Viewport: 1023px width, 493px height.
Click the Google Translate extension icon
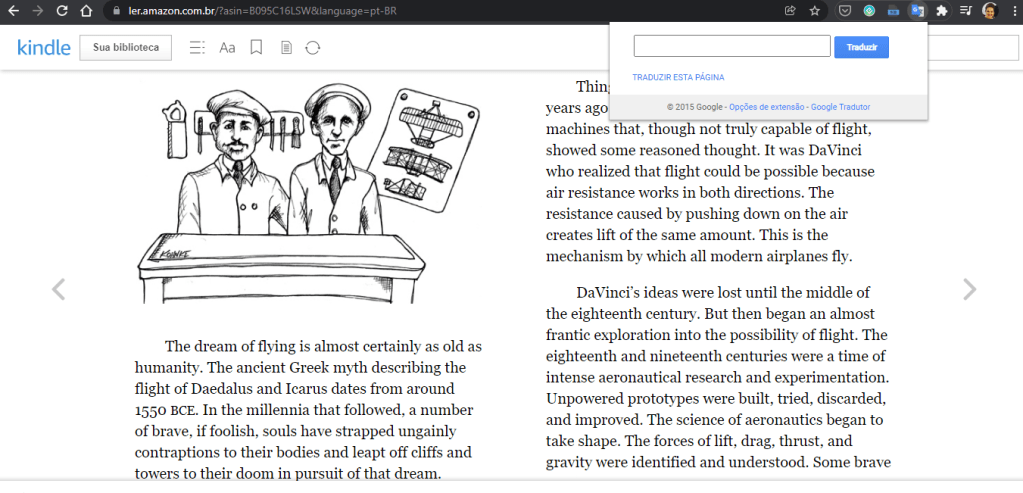[x=916, y=11]
